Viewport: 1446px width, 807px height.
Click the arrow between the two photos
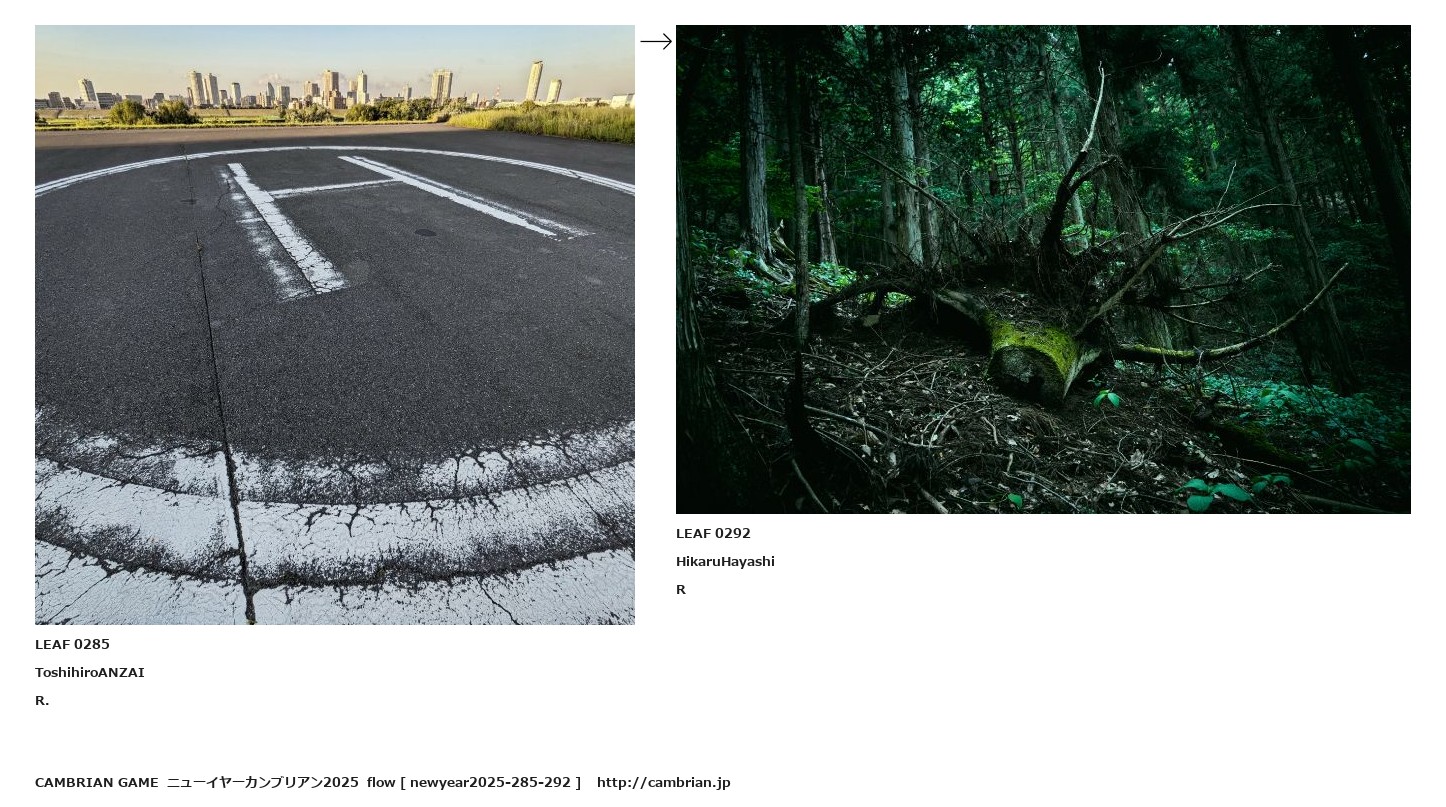656,41
